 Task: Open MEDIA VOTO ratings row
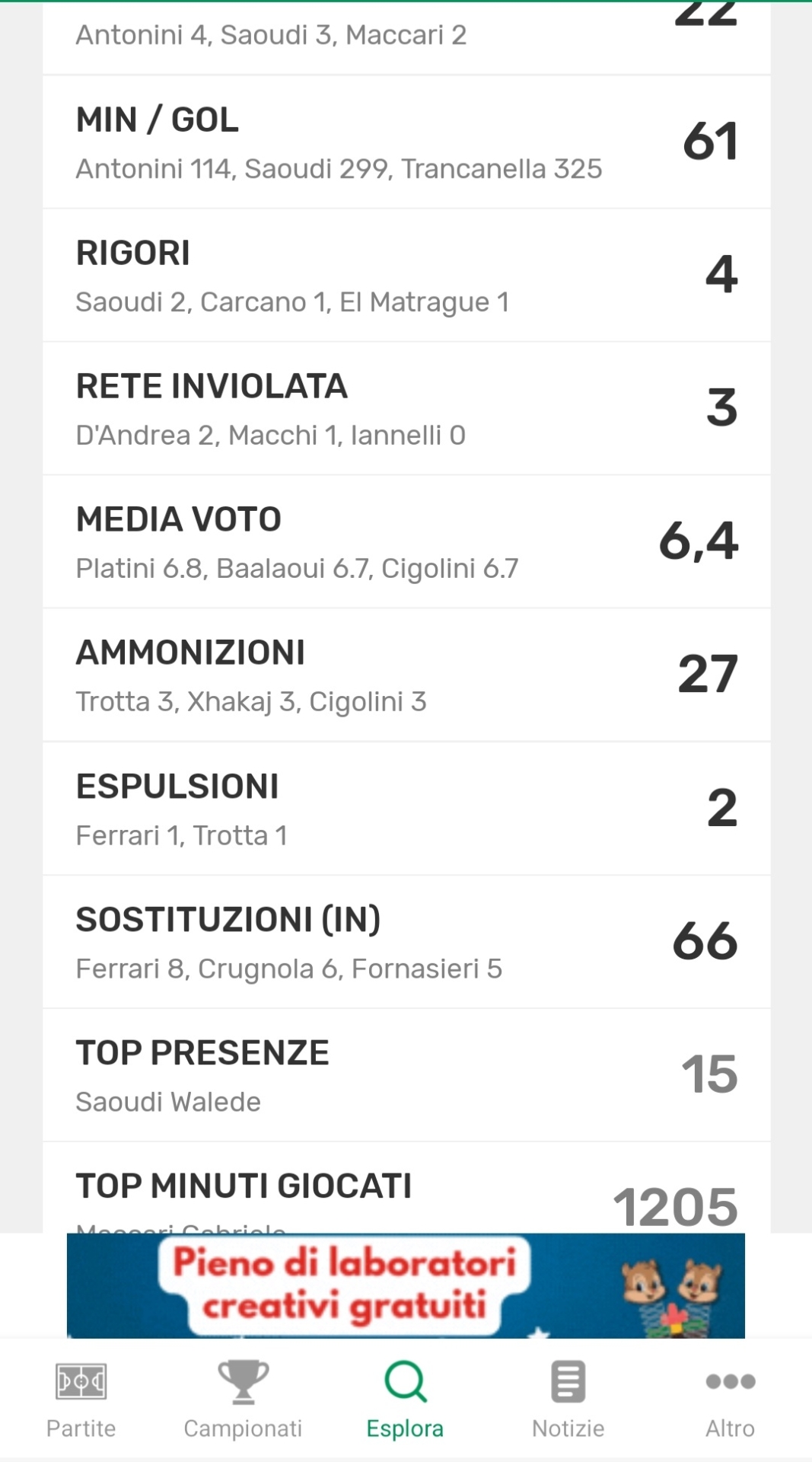[406, 542]
